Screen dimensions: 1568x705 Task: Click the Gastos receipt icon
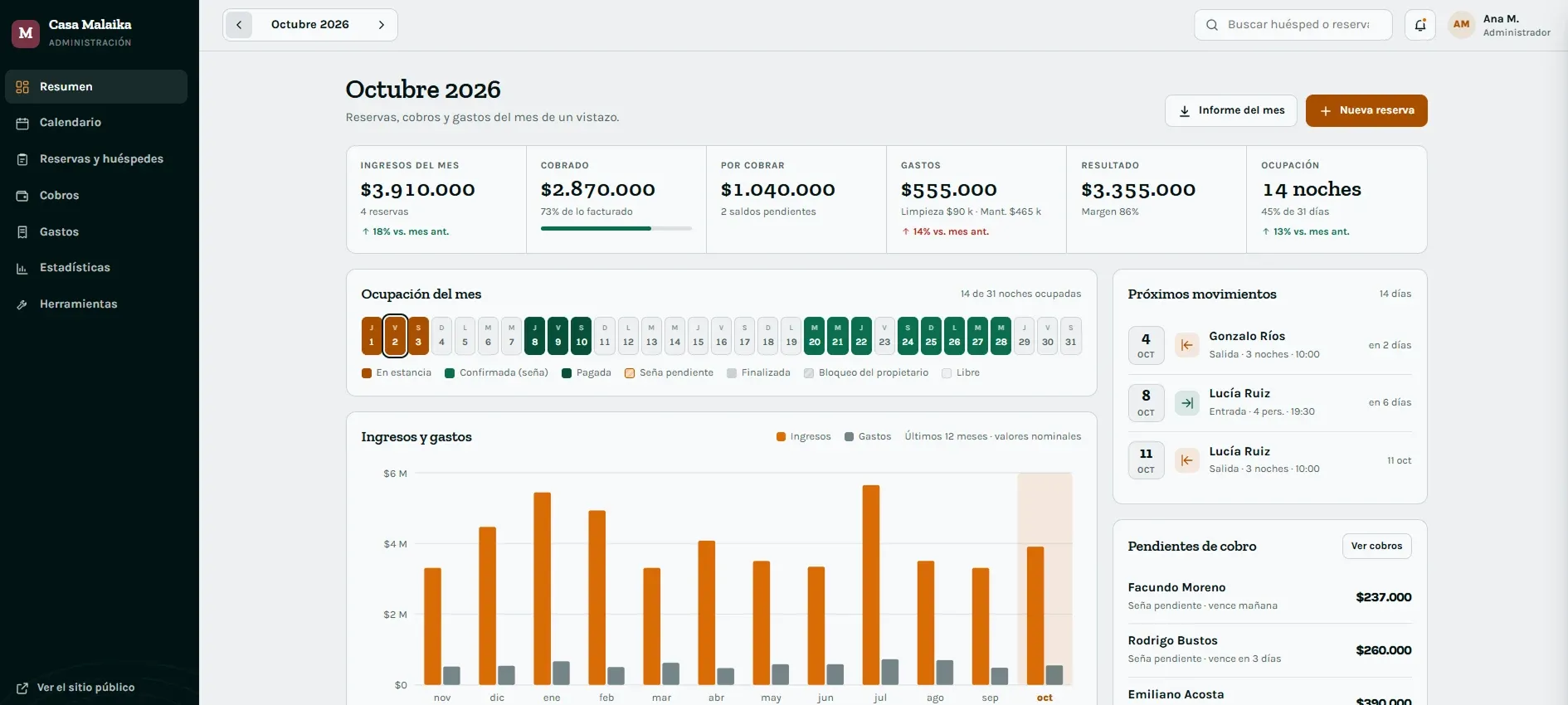pos(22,232)
